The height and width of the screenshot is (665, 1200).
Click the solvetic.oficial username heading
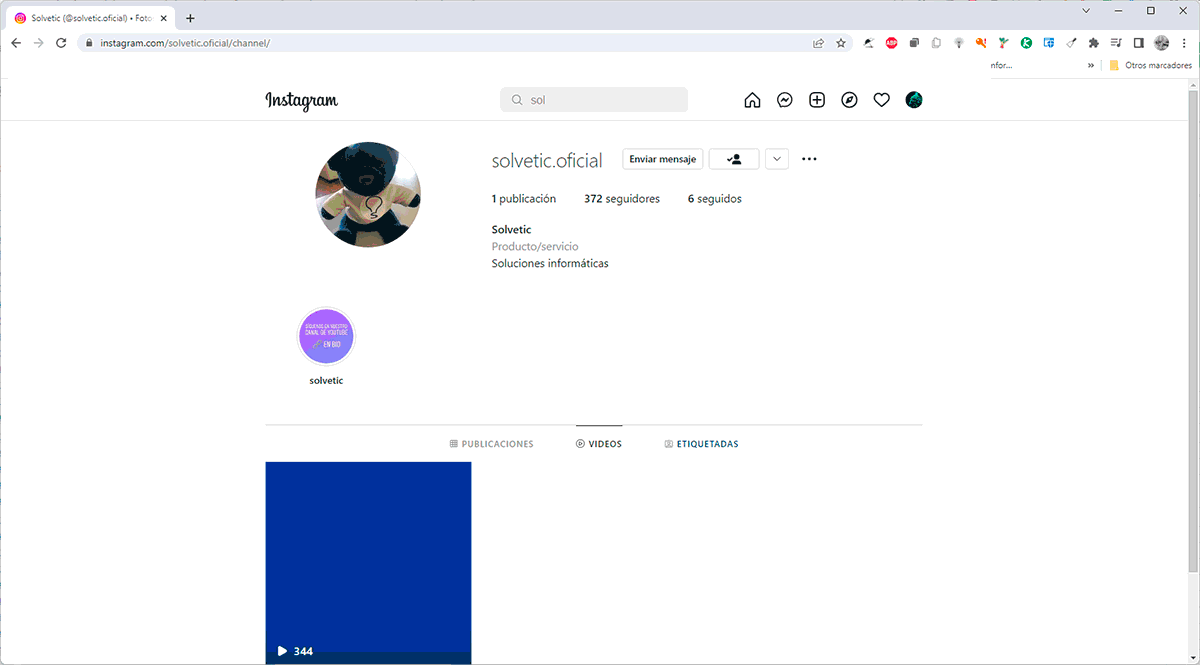547,160
